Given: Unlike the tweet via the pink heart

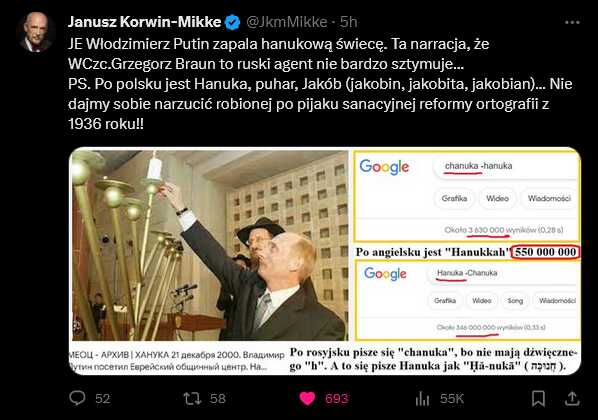Looking at the screenshot, I should point(307,399).
